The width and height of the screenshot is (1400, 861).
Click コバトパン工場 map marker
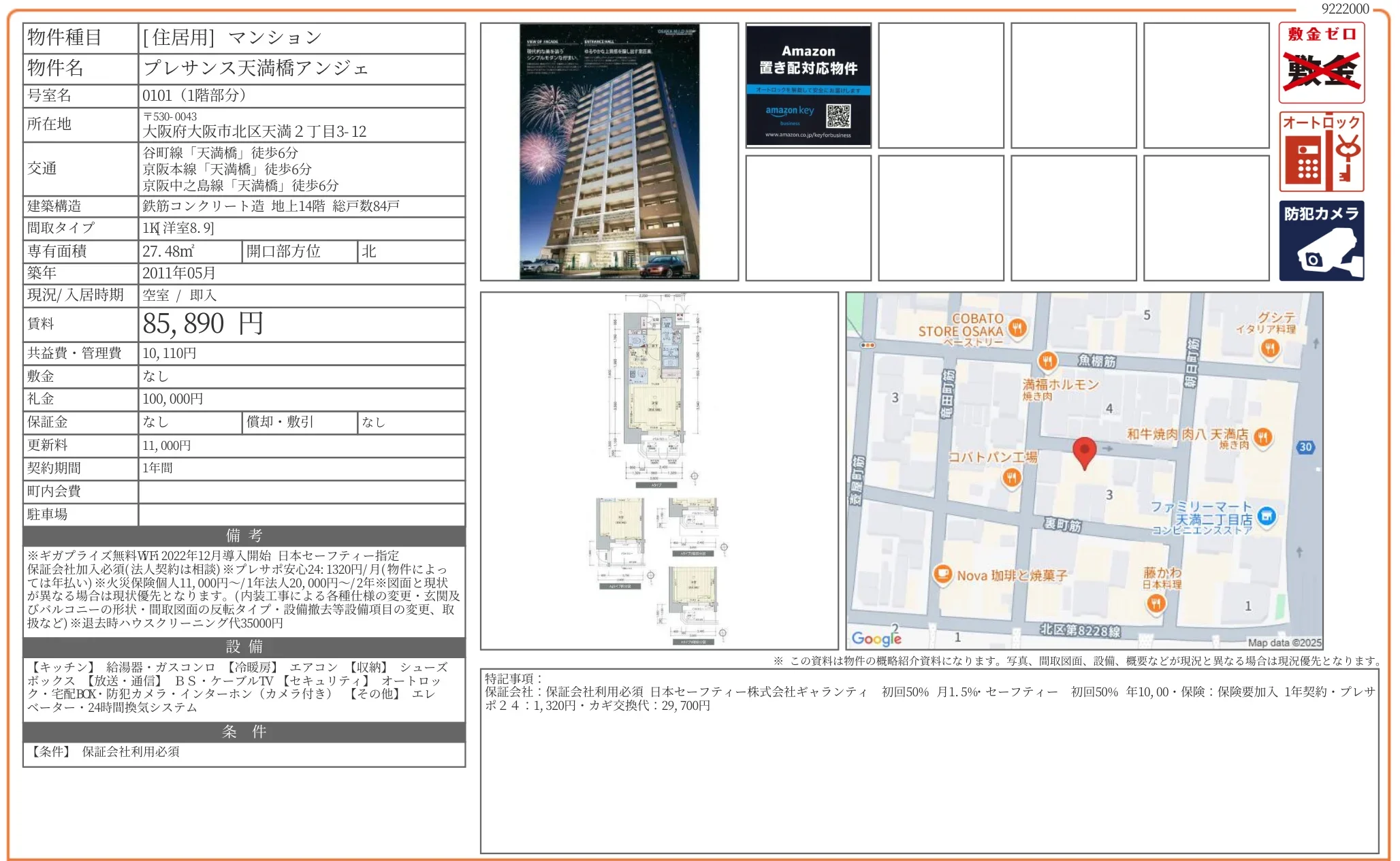(1012, 478)
